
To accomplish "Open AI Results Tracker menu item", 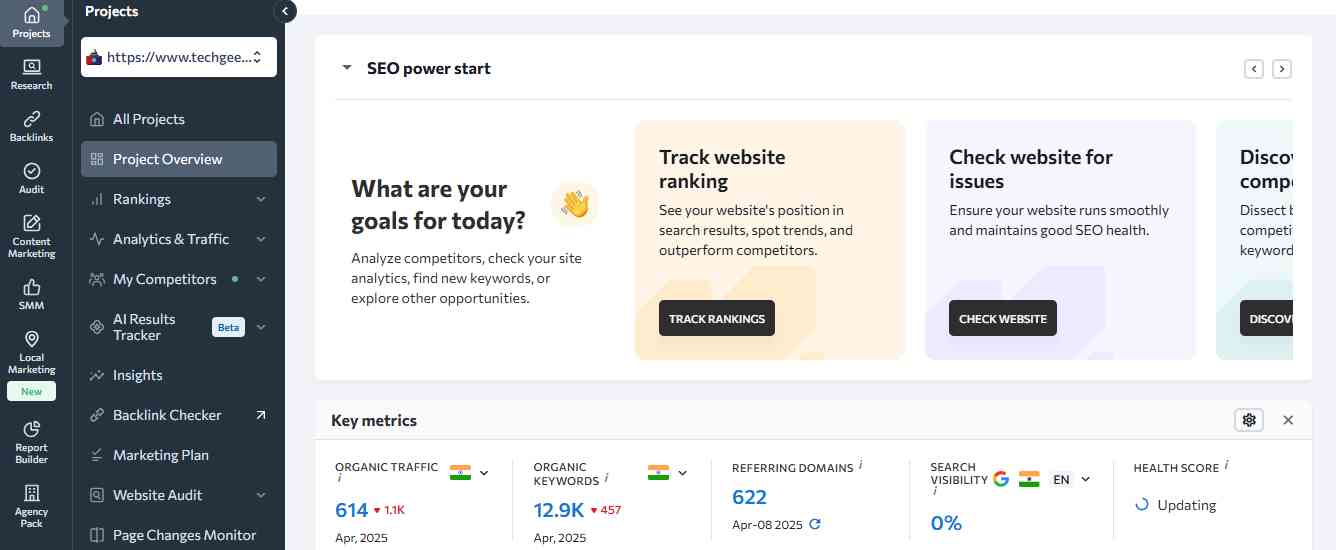I will 144,327.
